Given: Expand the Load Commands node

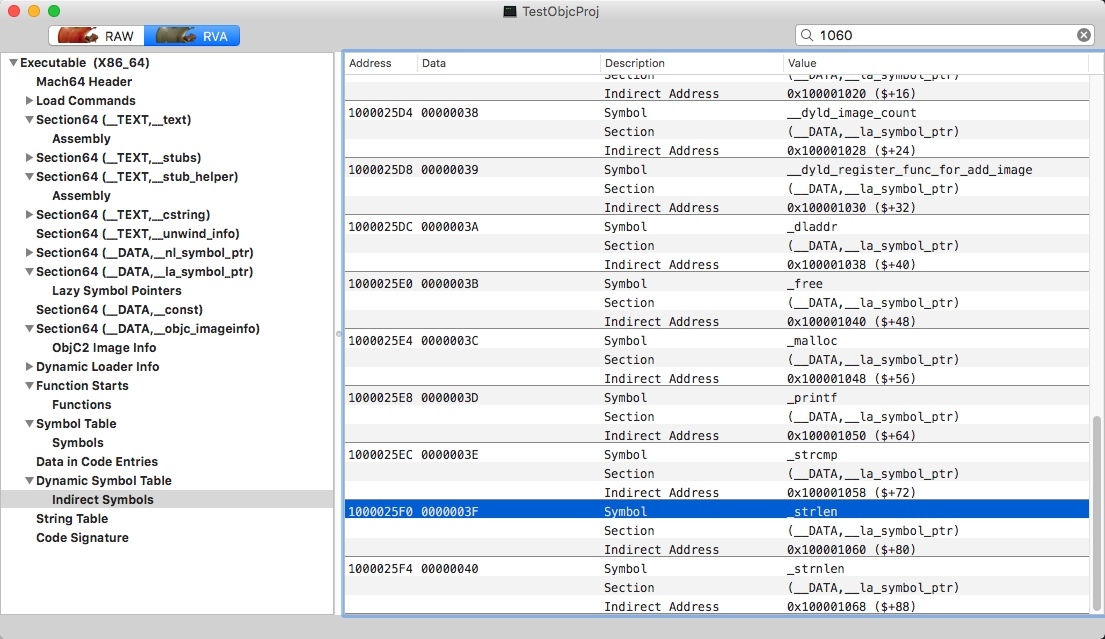Looking at the screenshot, I should pyautogui.click(x=29, y=101).
